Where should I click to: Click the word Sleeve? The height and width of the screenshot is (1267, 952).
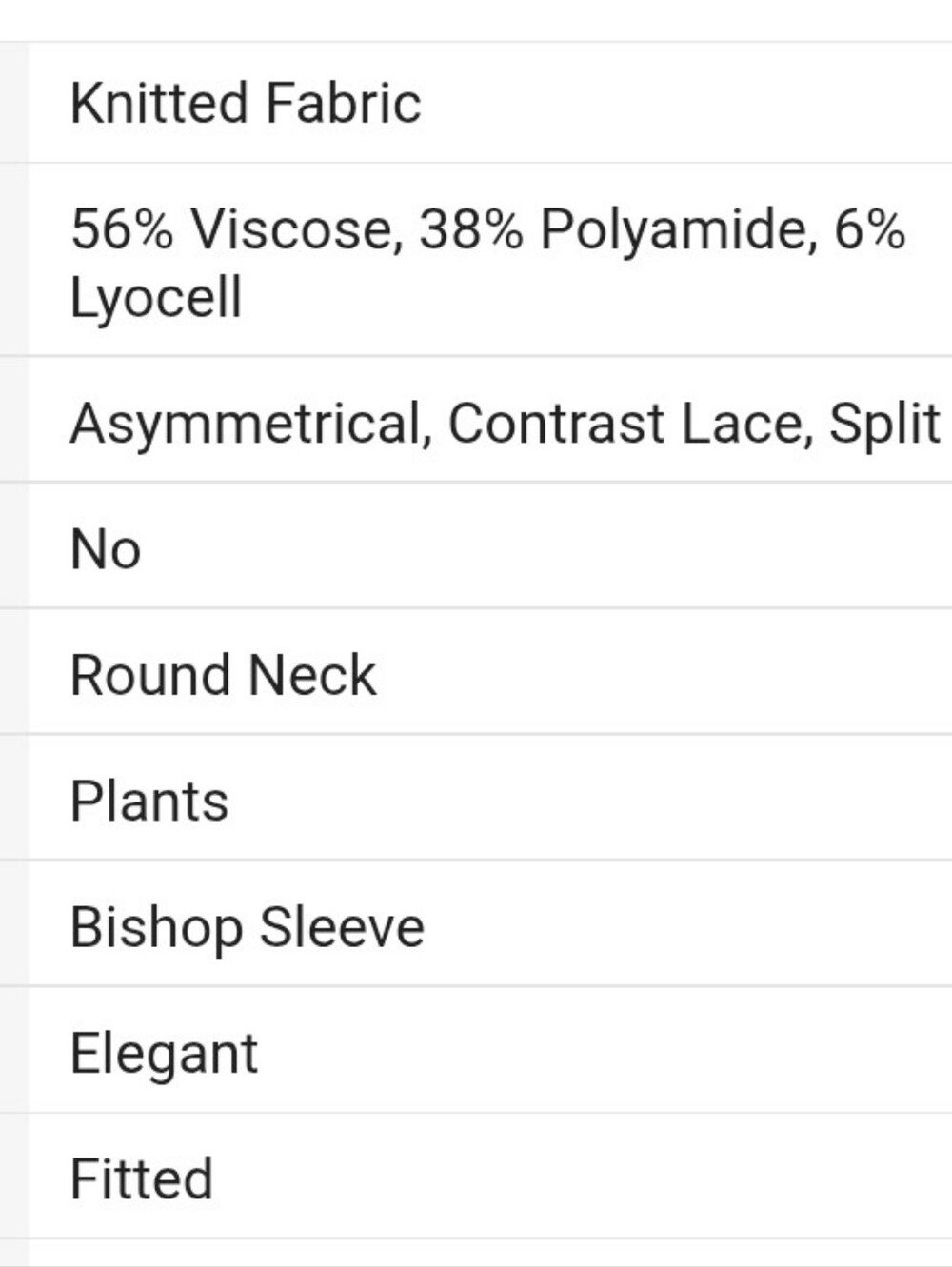342,927
